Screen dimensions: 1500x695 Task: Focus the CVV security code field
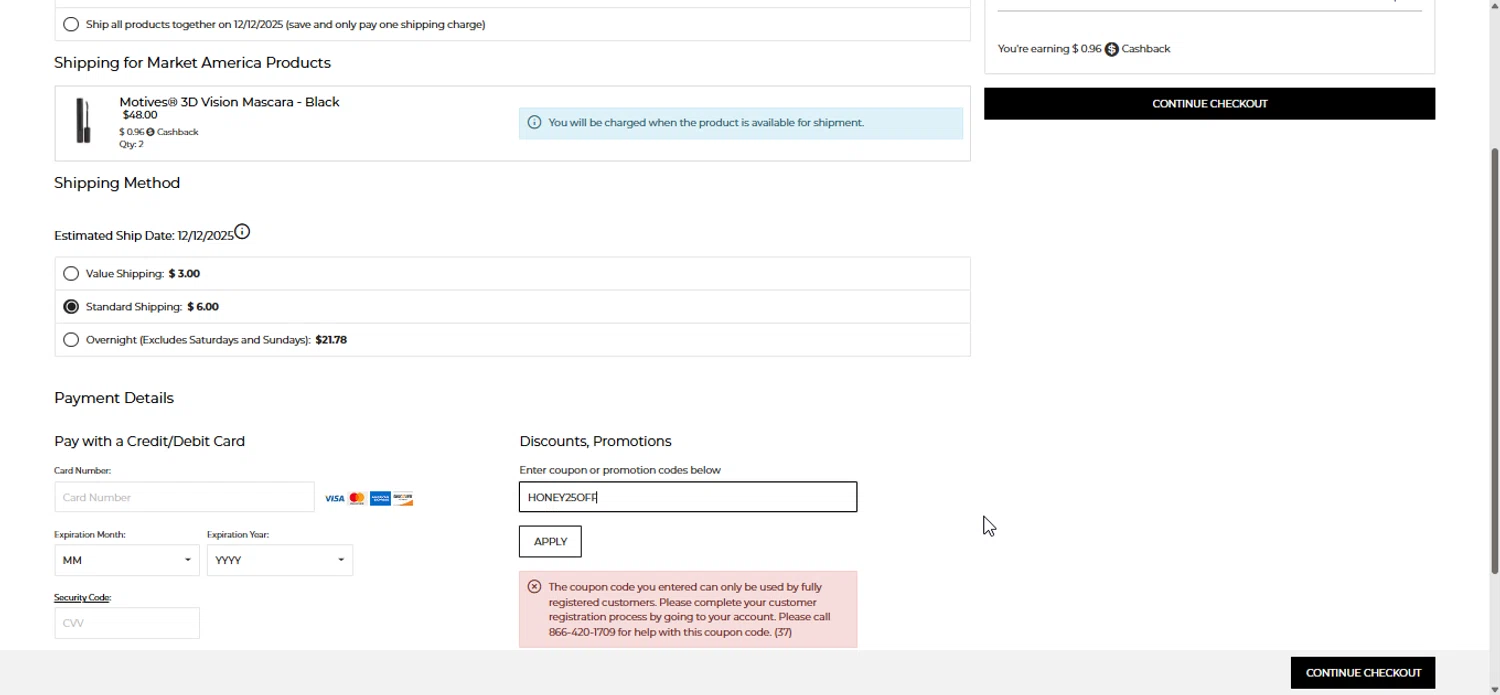coord(127,623)
